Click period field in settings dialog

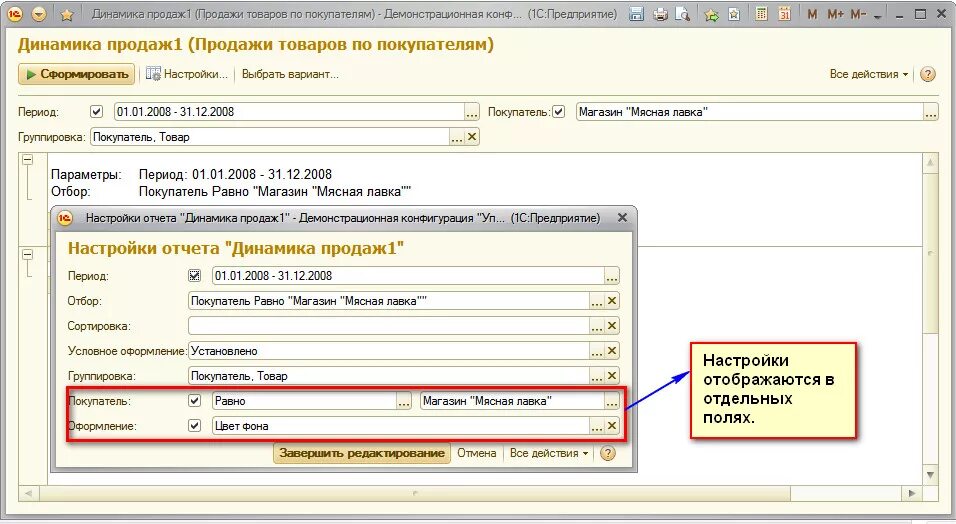coord(408,276)
